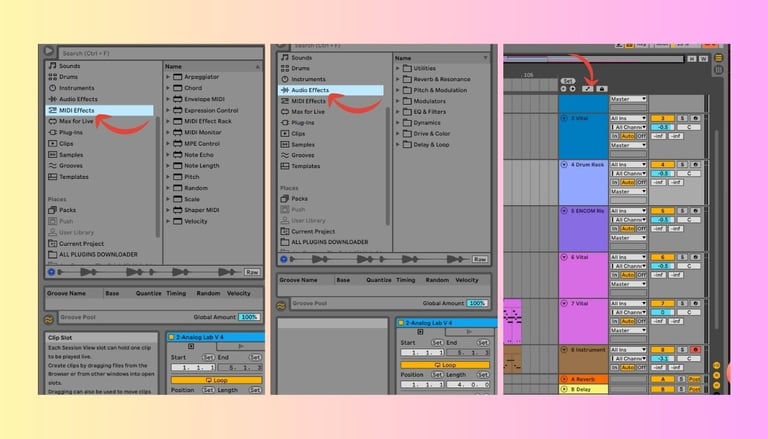Click the Raw button in the first screenshot's preview bar
The width and height of the screenshot is (768, 439).
point(252,272)
